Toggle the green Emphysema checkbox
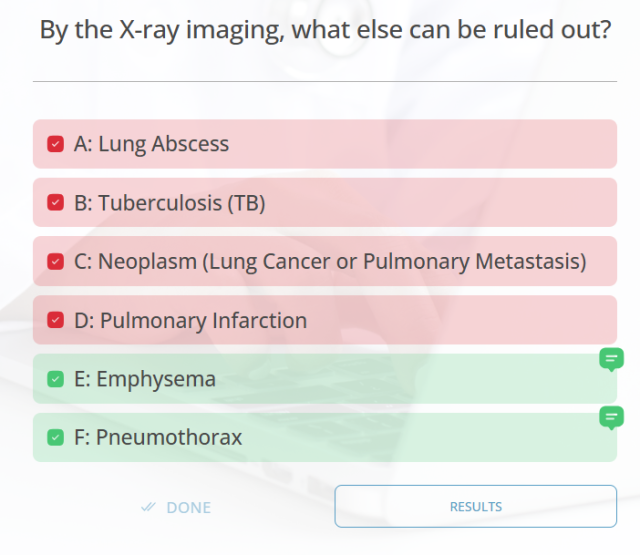The height and width of the screenshot is (555, 640). (x=56, y=380)
